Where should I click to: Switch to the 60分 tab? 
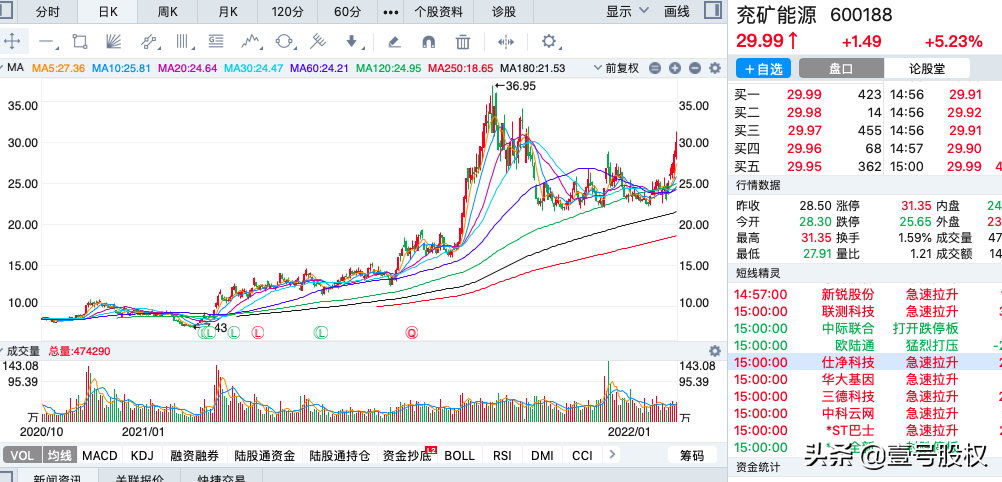[348, 12]
